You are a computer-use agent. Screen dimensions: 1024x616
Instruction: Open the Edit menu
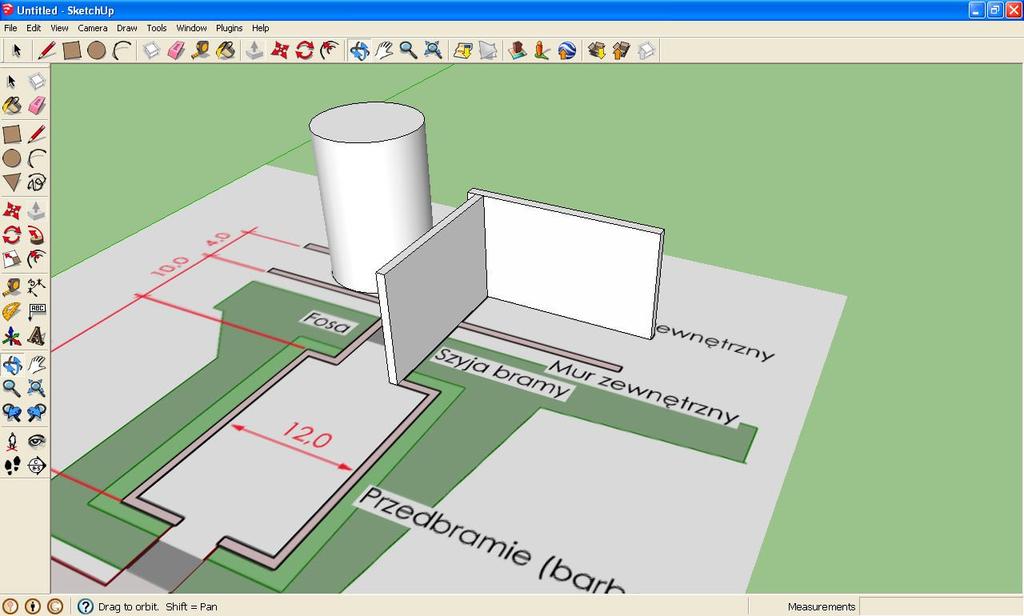(33, 28)
